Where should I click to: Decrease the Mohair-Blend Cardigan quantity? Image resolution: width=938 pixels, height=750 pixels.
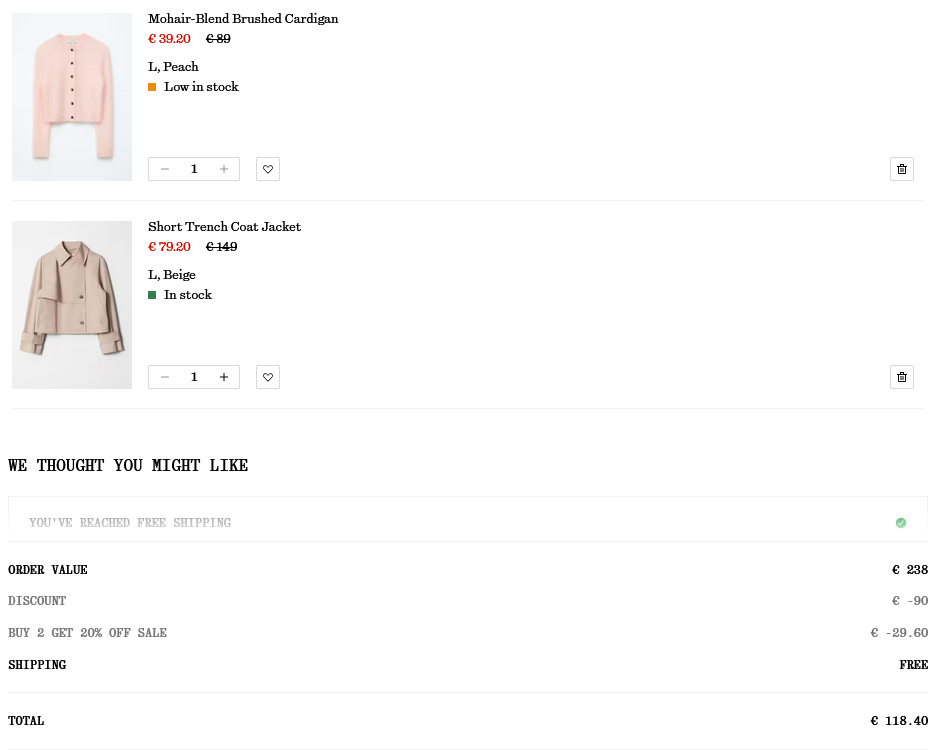pyautogui.click(x=165, y=169)
